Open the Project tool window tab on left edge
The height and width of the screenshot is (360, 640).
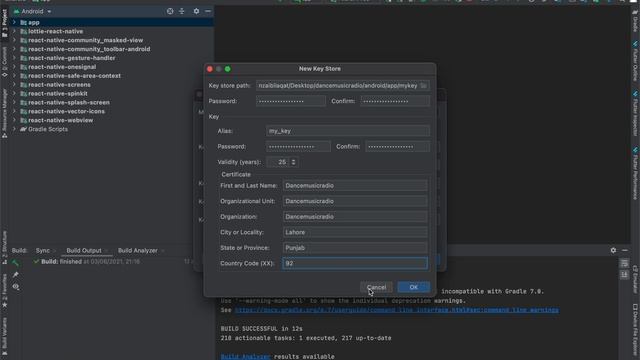pos(4,23)
